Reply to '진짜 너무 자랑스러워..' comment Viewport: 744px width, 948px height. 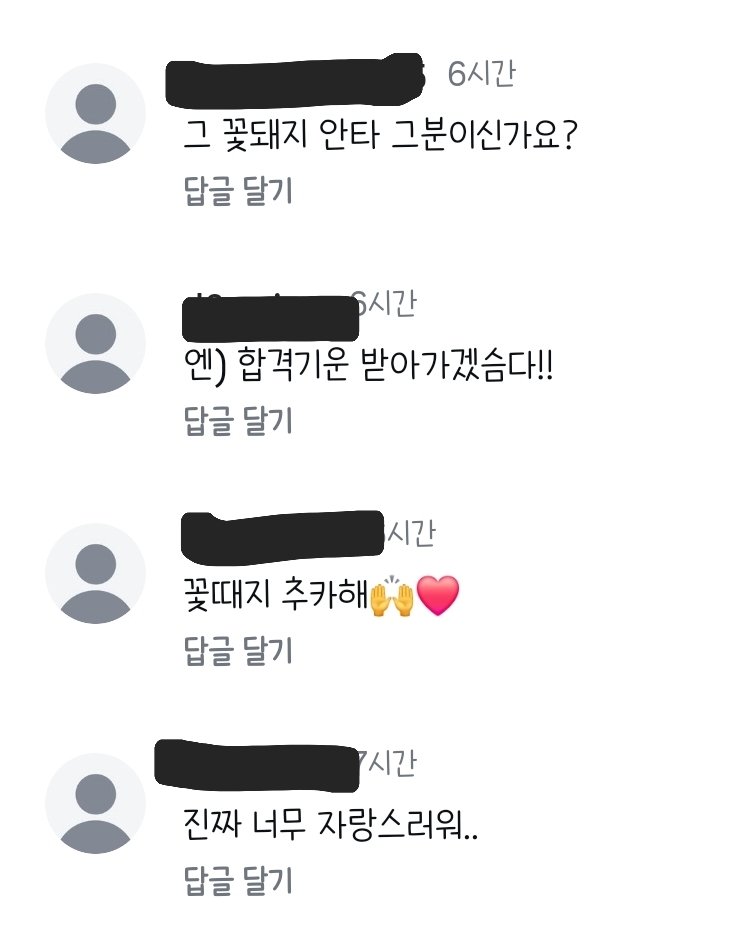(x=238, y=880)
